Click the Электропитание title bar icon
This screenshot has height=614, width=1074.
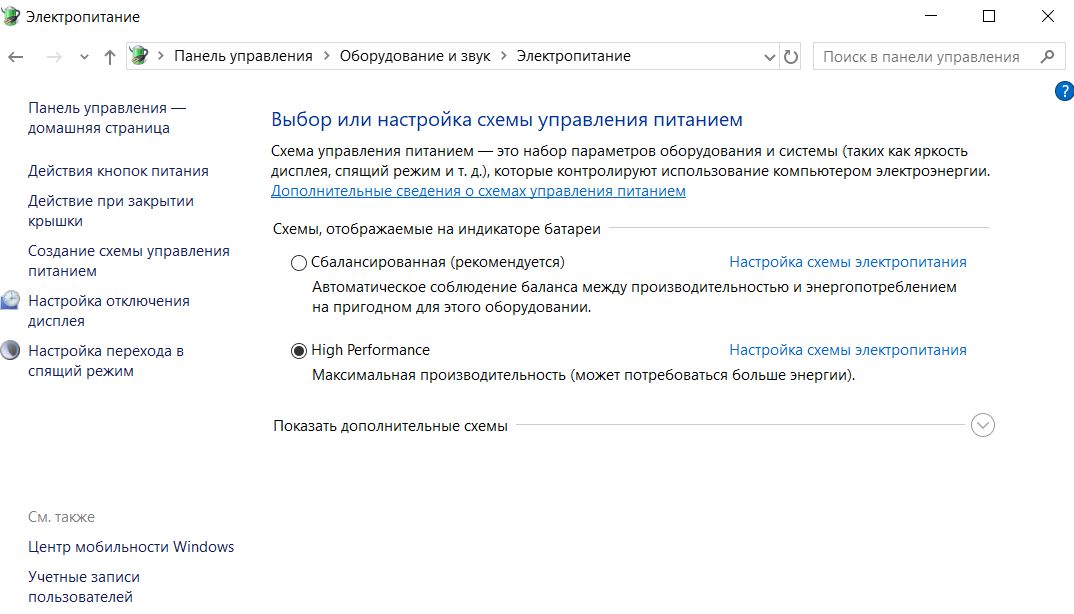point(11,16)
